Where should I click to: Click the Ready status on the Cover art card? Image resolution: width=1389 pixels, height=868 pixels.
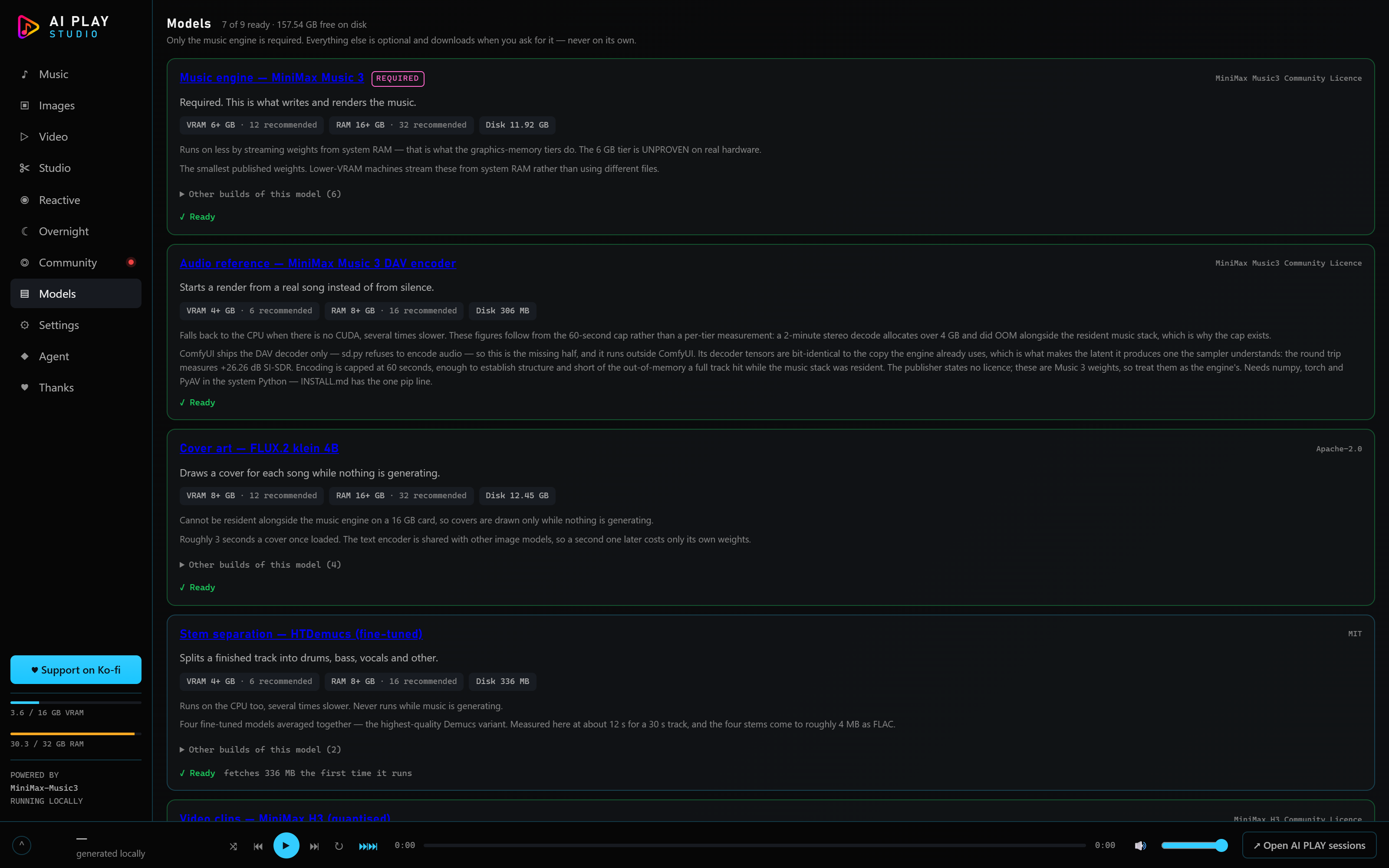(x=197, y=587)
